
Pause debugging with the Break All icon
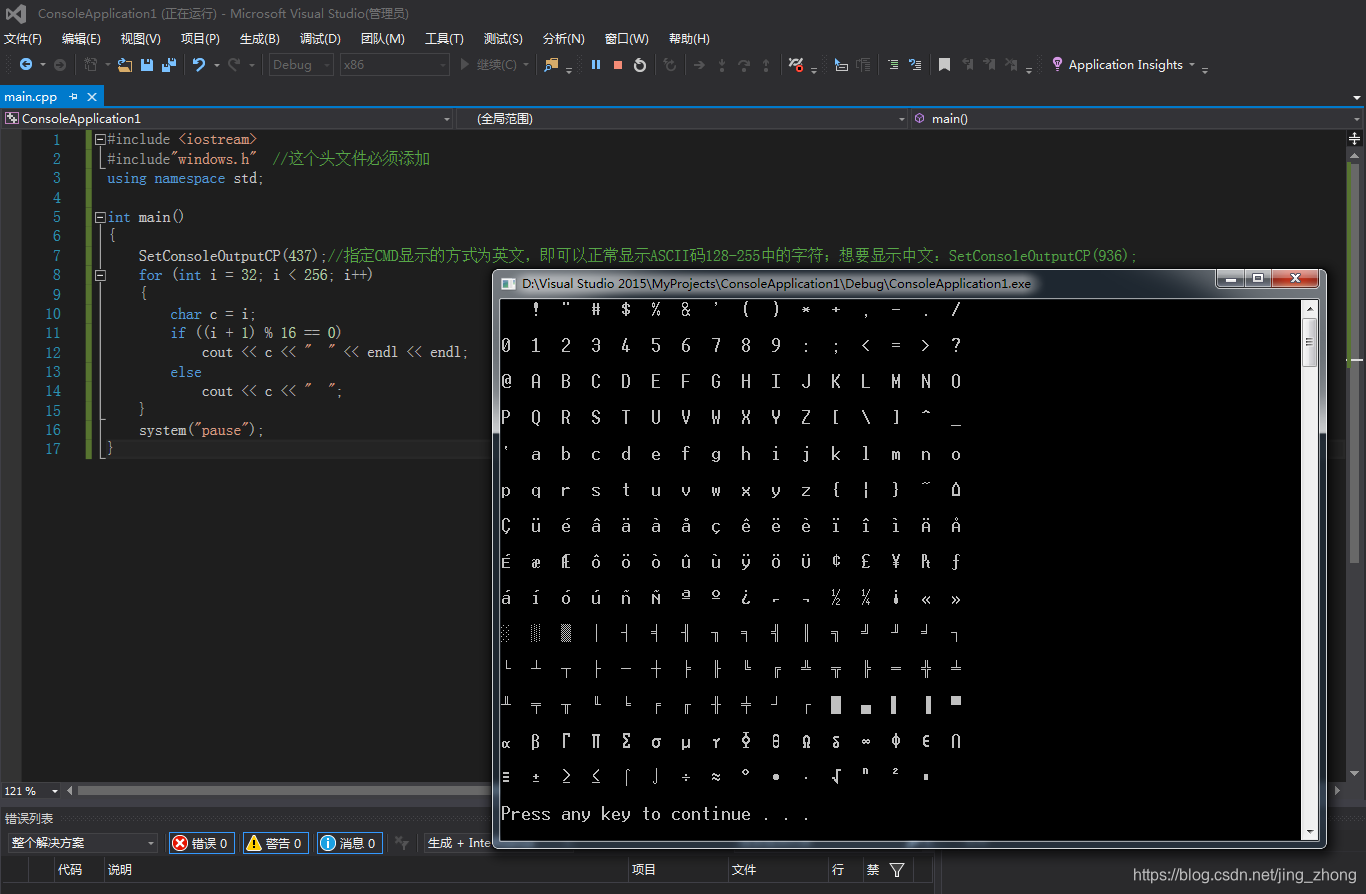[596, 65]
